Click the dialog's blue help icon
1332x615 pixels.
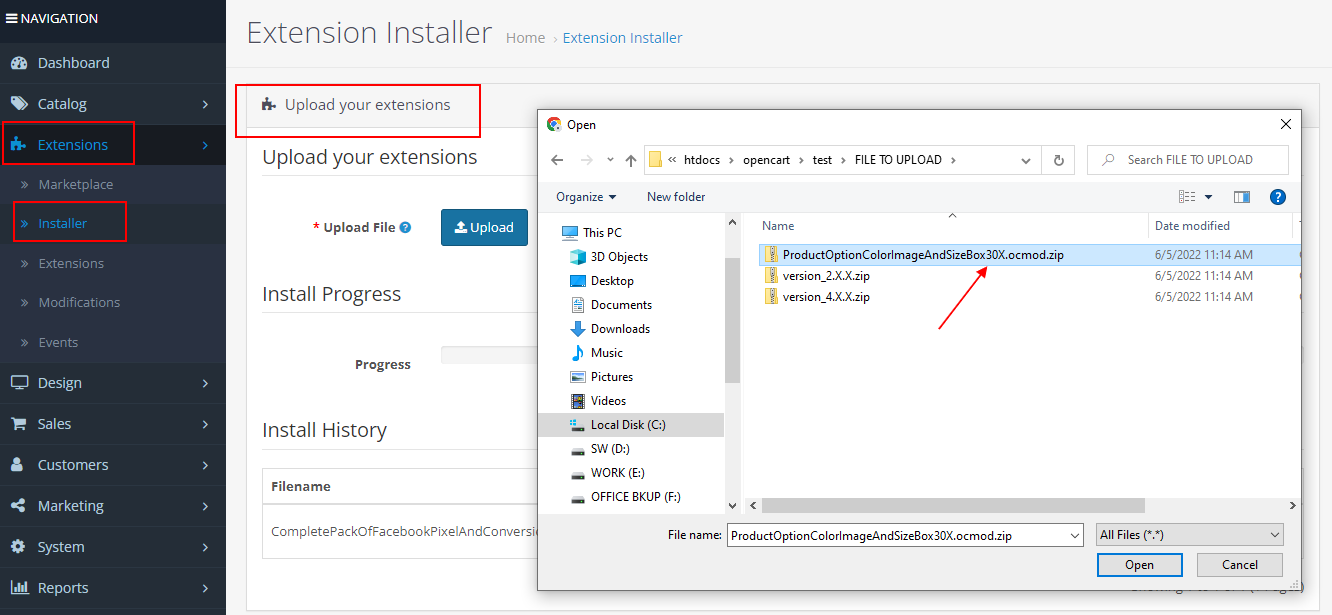click(x=1277, y=197)
